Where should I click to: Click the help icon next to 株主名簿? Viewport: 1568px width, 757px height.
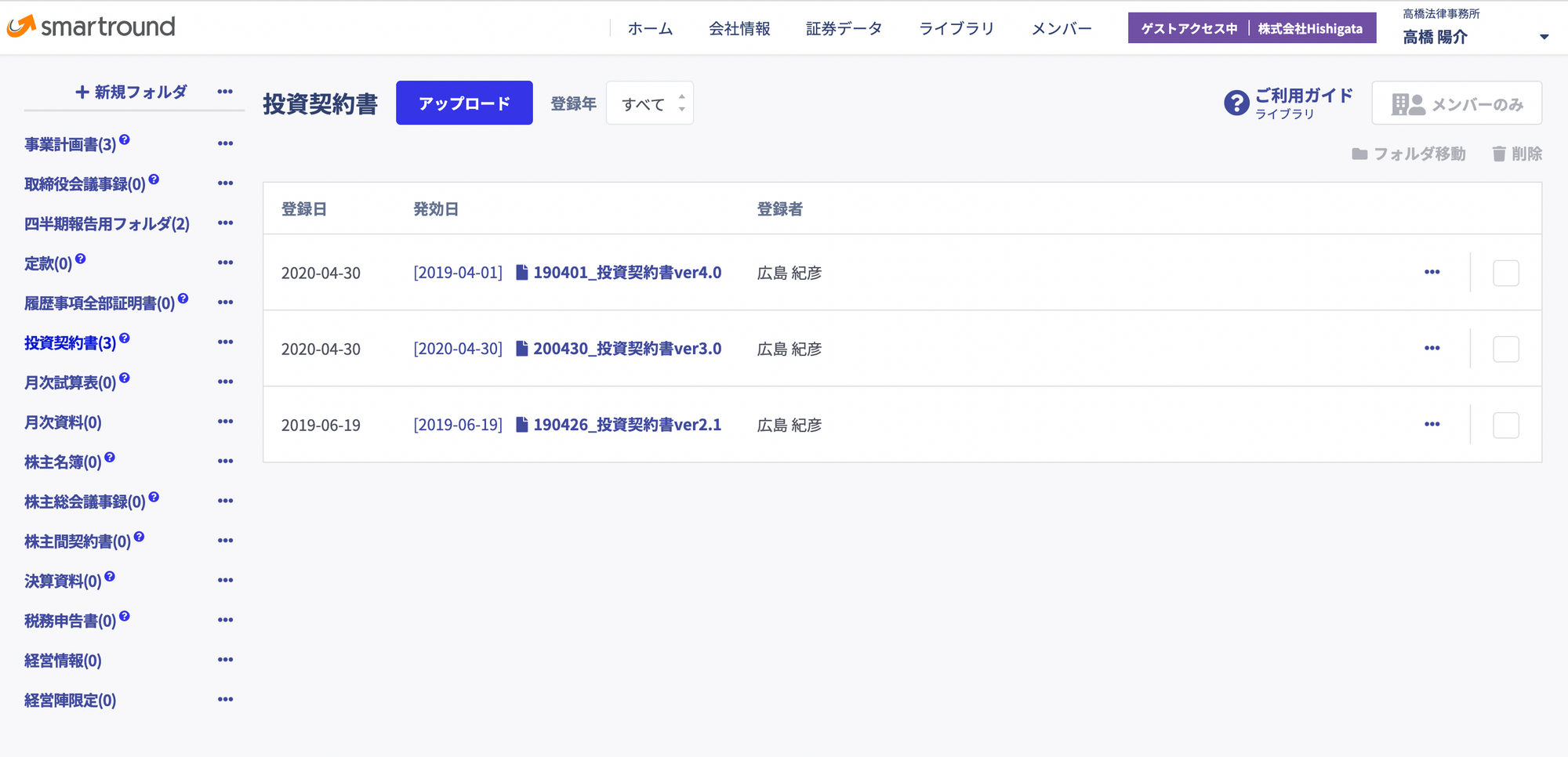click(110, 457)
